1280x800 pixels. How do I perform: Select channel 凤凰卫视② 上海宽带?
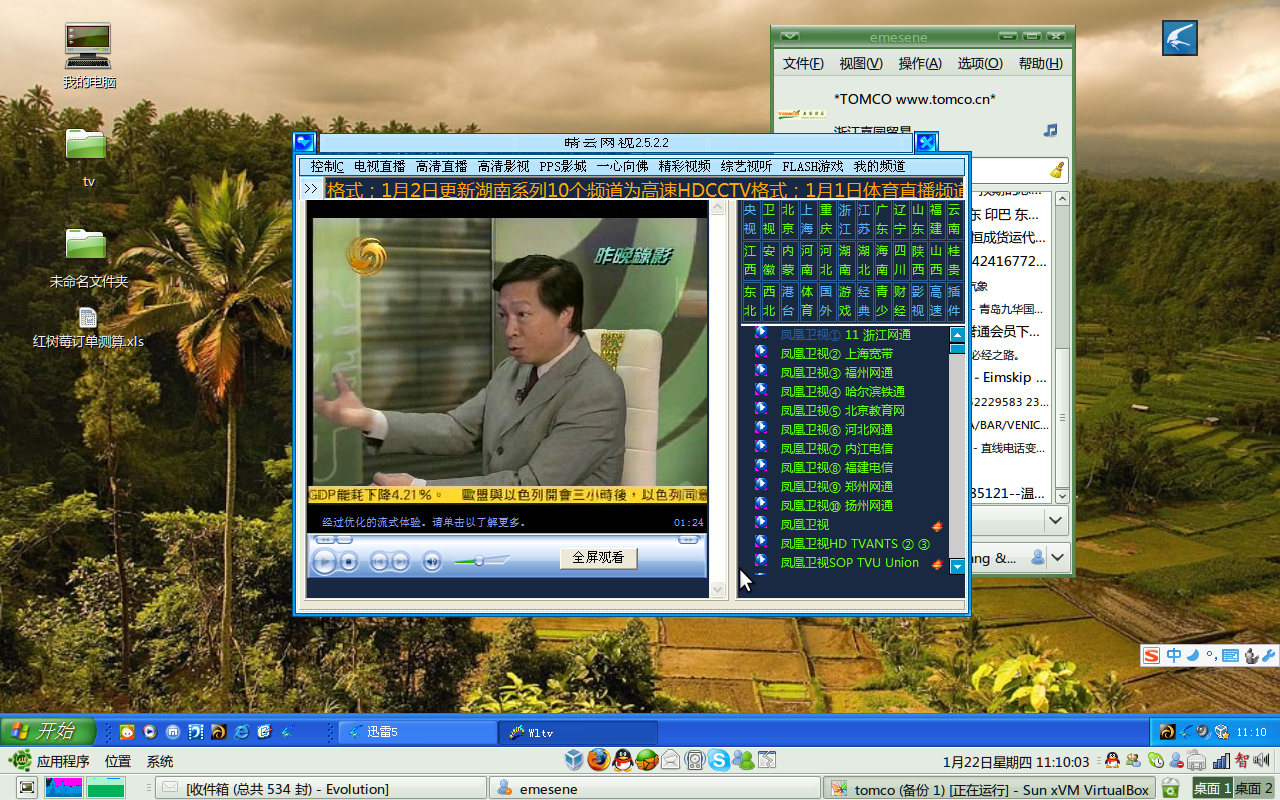coord(837,354)
